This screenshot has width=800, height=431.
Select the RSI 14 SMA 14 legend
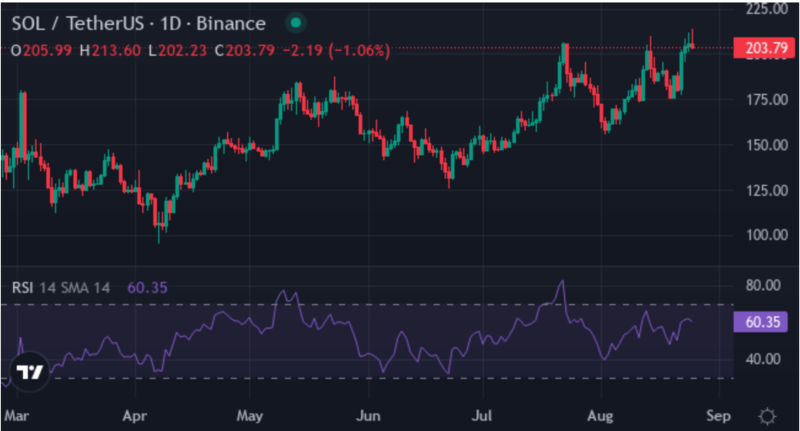[x=61, y=288]
